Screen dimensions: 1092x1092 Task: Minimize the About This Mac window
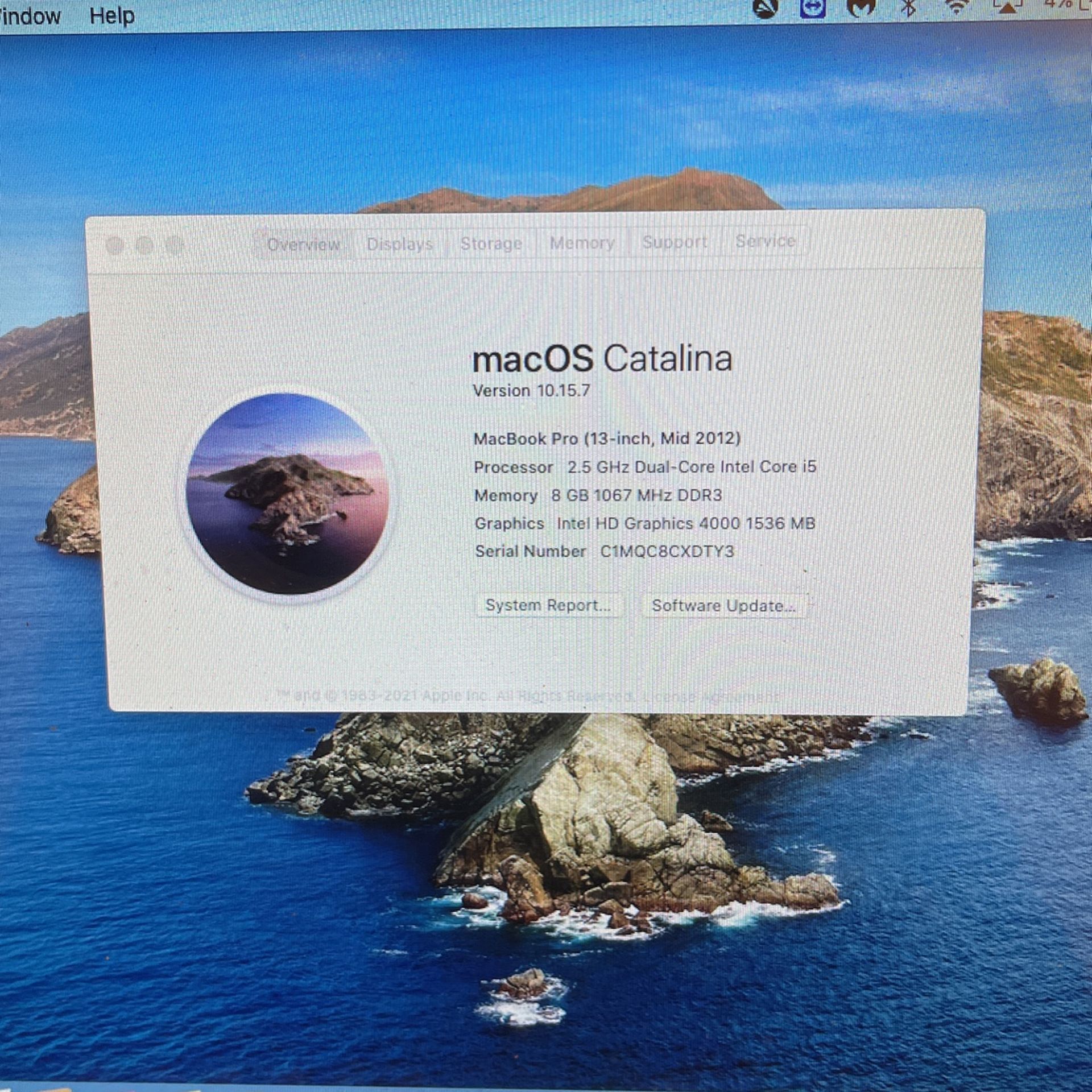144,246
